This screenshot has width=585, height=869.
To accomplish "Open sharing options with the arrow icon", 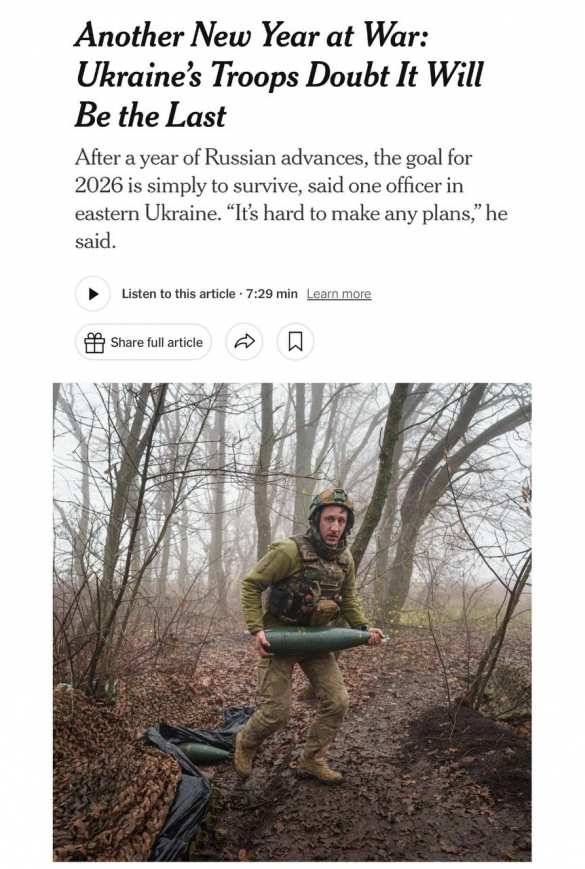I will [243, 341].
